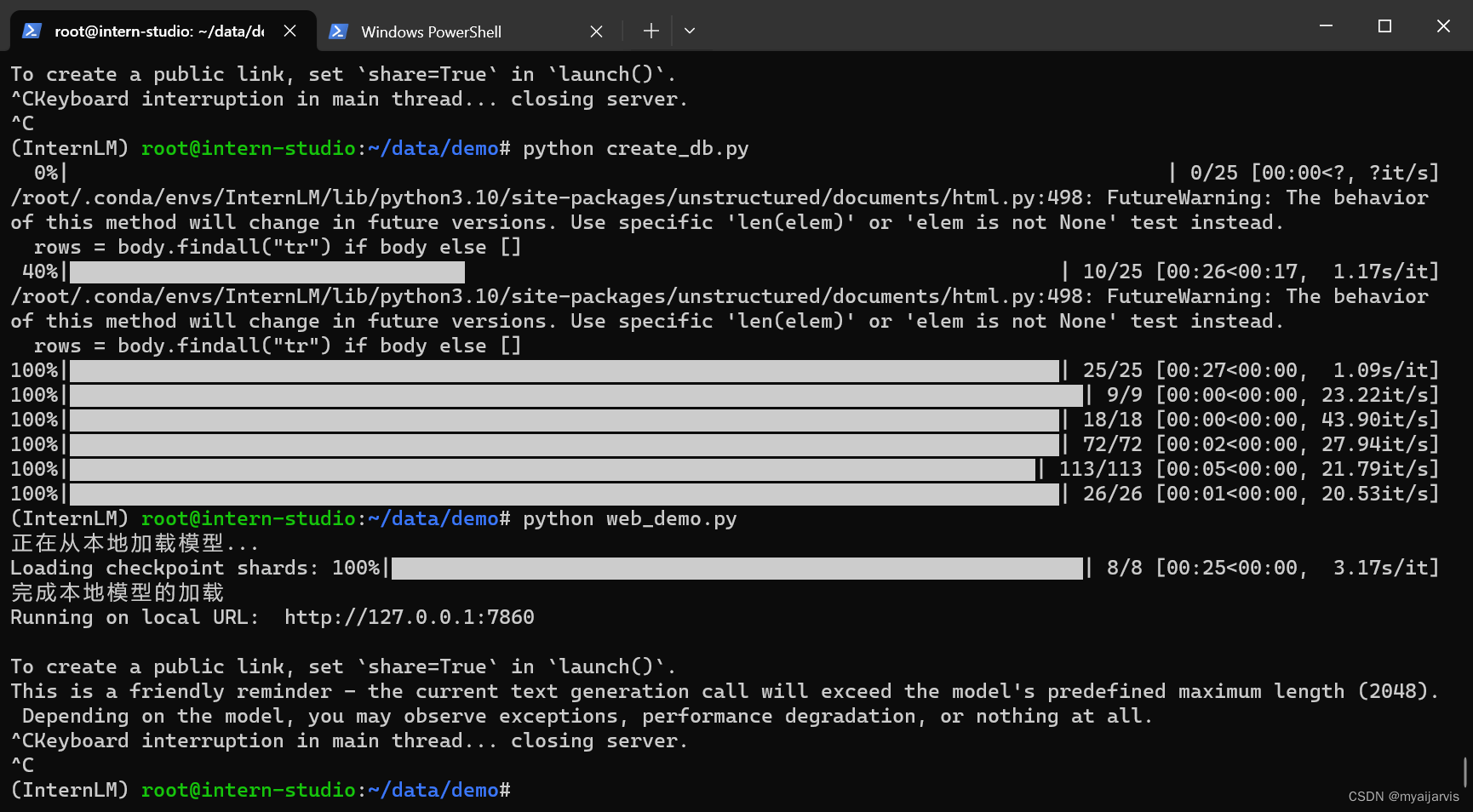This screenshot has height=812, width=1473.
Task: Click the '正在从本地加载模型...' line
Action: tap(135, 543)
